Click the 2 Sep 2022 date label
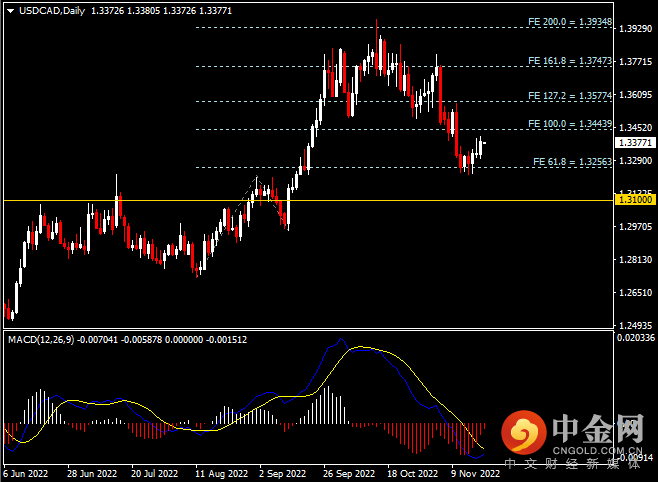The image size is (658, 482). (x=282, y=474)
